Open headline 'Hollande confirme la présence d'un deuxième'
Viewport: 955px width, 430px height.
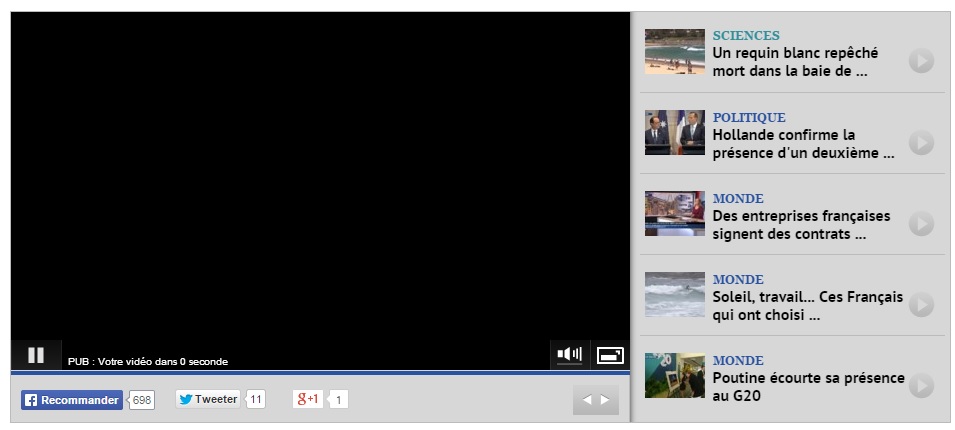click(x=804, y=144)
